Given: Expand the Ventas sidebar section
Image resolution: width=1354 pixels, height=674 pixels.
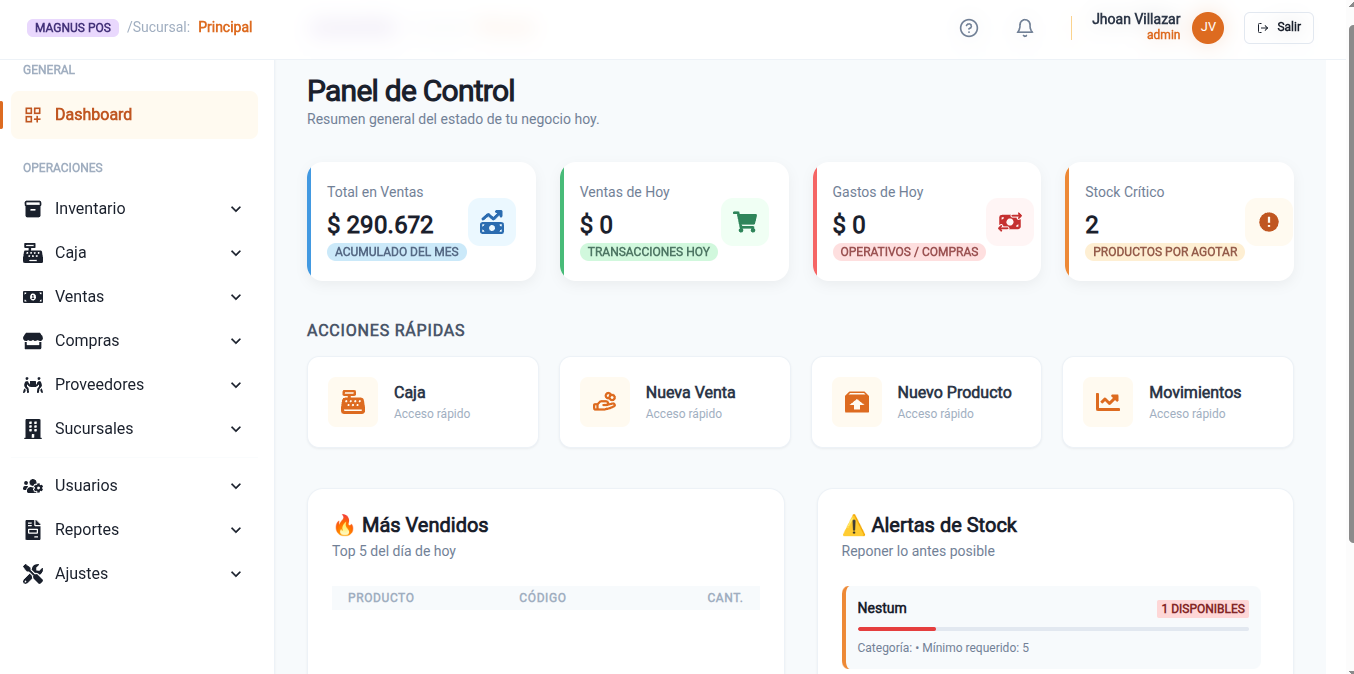Looking at the screenshot, I should click(x=135, y=297).
